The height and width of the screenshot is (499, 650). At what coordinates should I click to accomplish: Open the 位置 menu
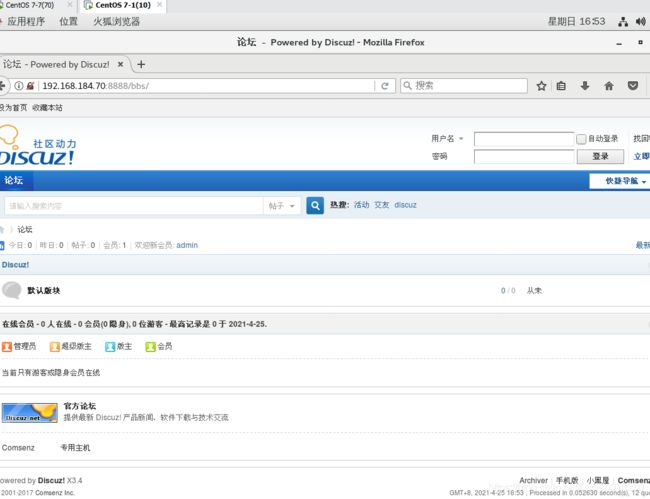pos(68,22)
